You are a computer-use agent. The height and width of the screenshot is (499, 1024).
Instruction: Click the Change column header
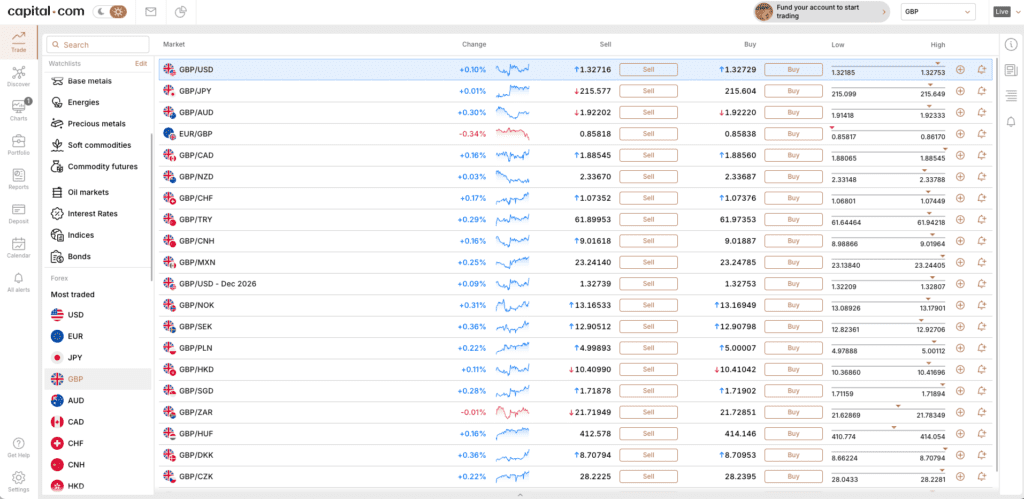(474, 44)
